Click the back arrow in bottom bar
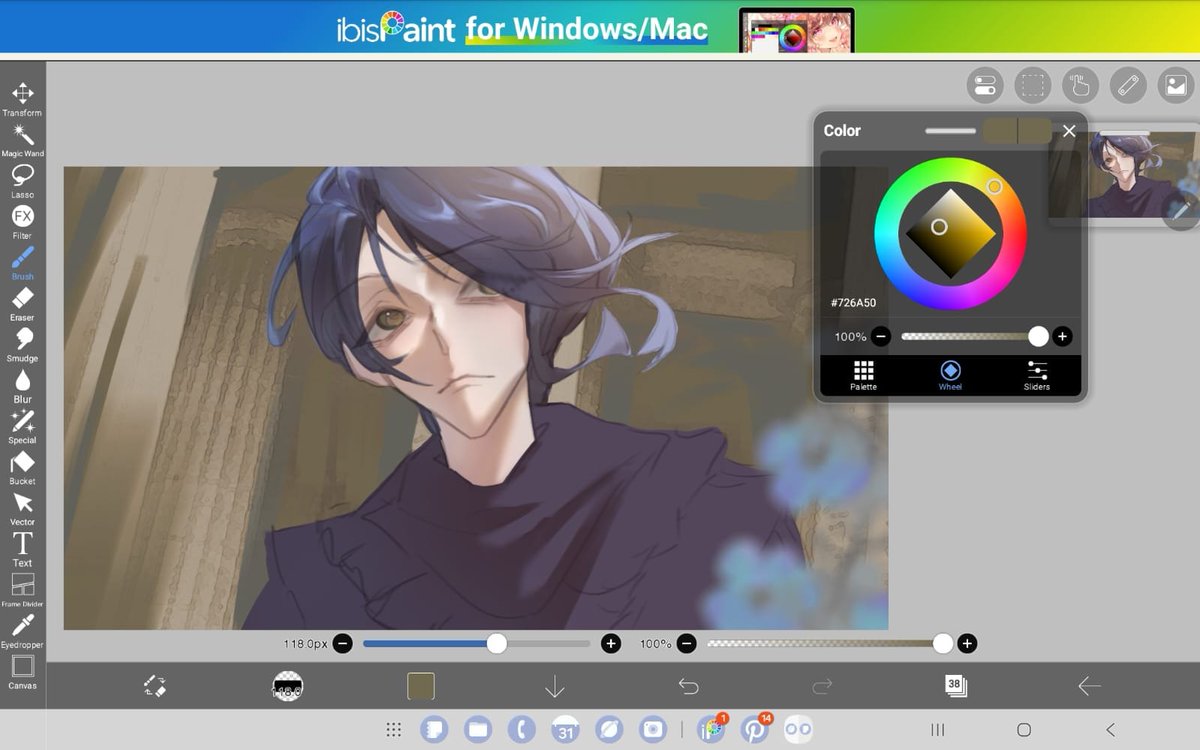This screenshot has height=750, width=1200. click(x=1089, y=686)
